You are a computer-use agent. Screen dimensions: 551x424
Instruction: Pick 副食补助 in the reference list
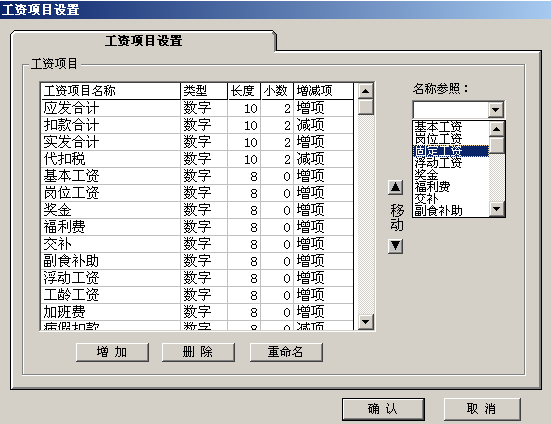(451, 210)
